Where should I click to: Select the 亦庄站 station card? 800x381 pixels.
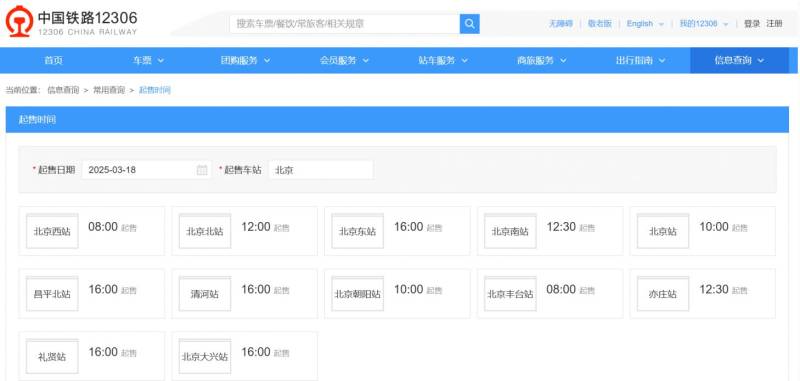pyautogui.click(x=703, y=294)
